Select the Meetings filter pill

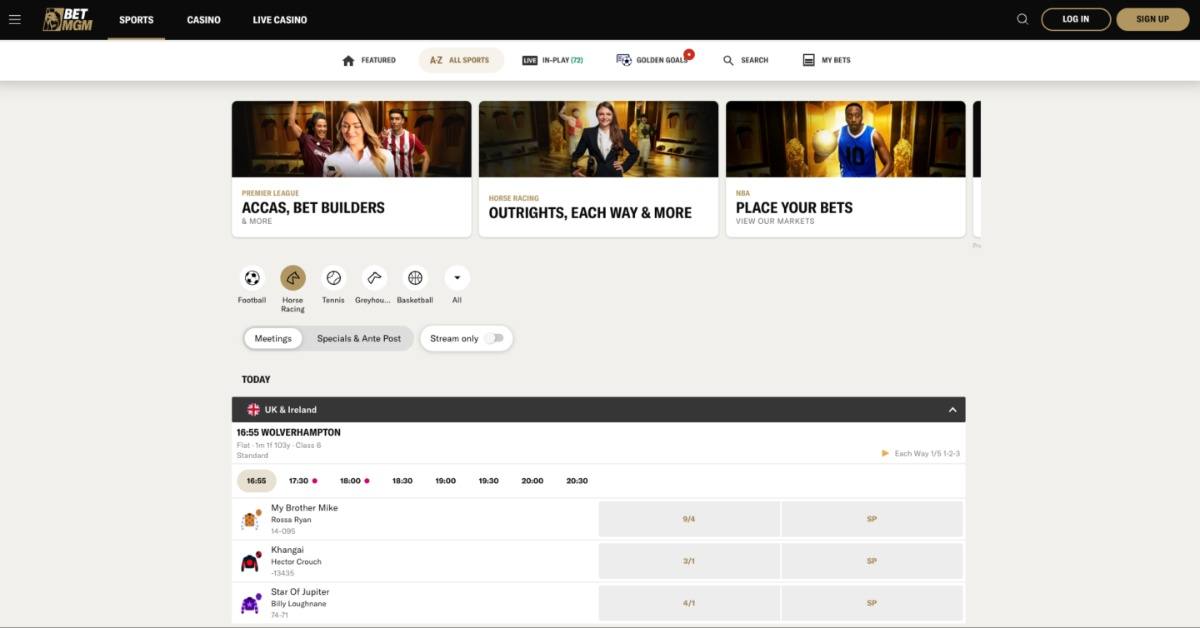(x=272, y=338)
